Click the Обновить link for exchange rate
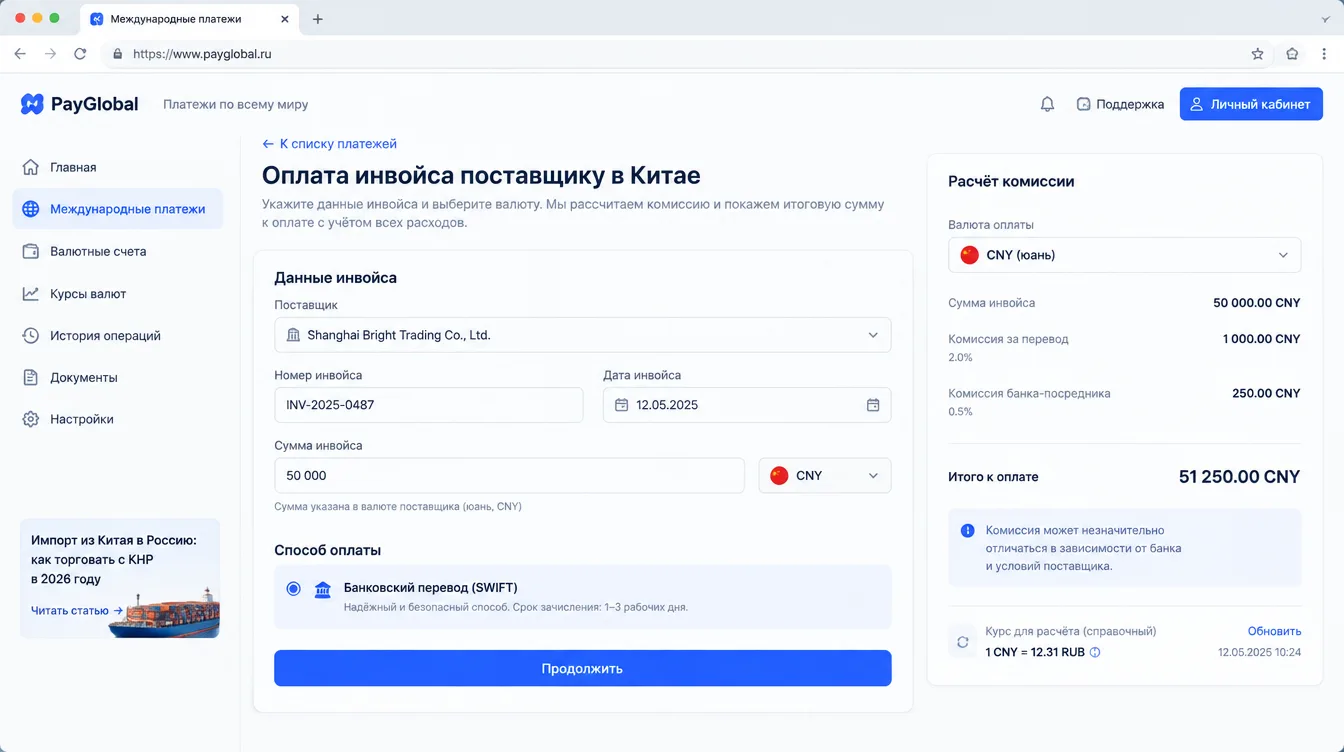The image size is (1344, 752). pyautogui.click(x=1274, y=631)
